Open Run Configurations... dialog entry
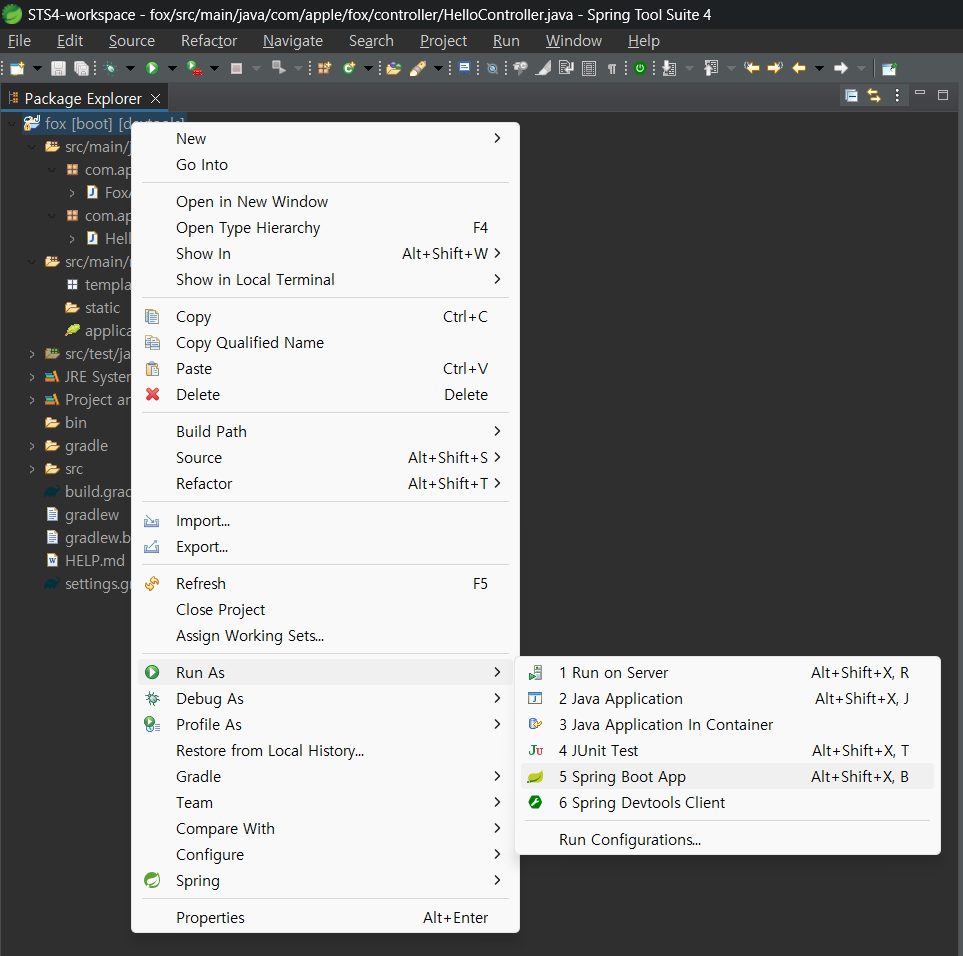This screenshot has height=956, width=963. click(727, 840)
